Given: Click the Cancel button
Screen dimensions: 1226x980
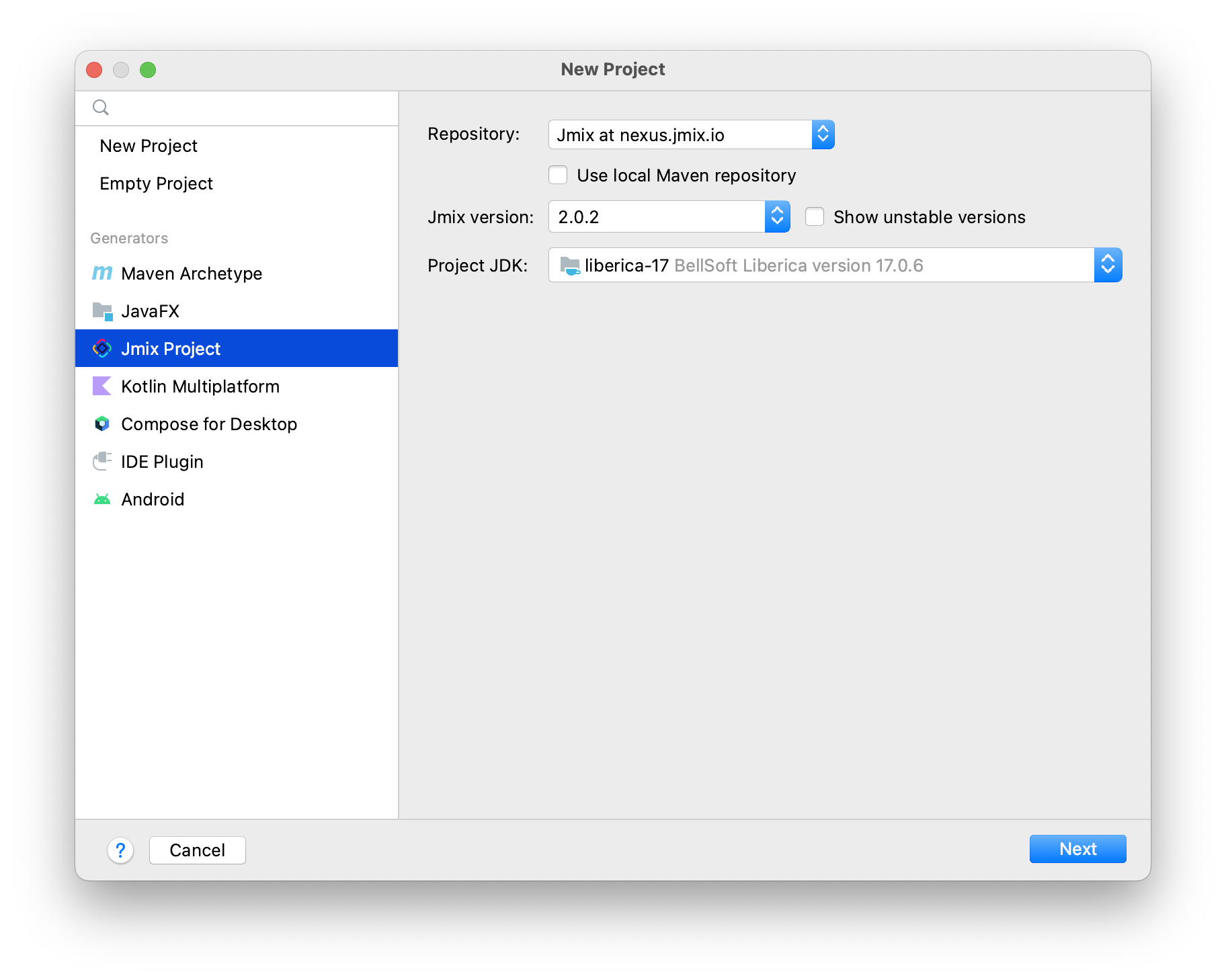Looking at the screenshot, I should [197, 850].
